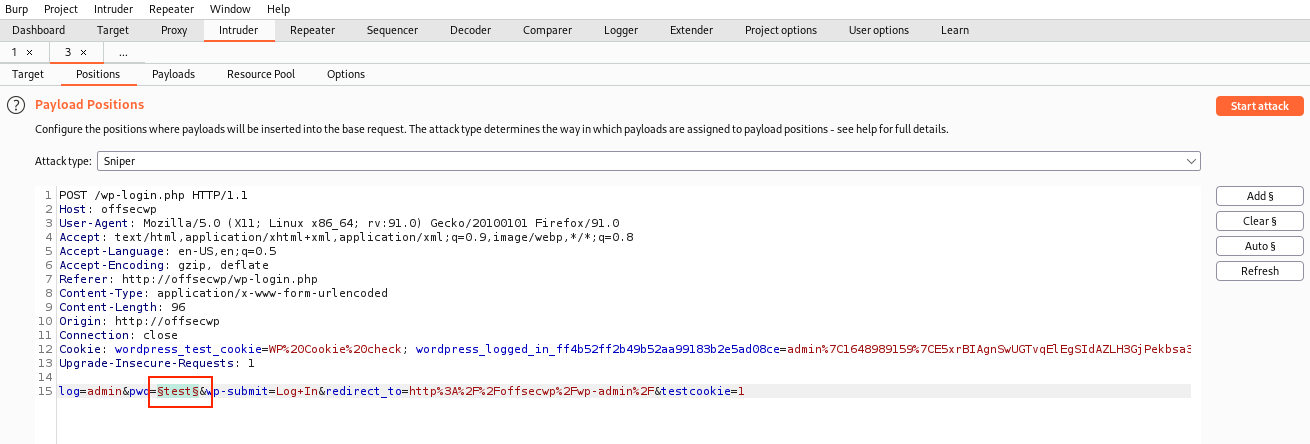Screen dimensions: 1310x444
Task: Click the POST /wp-login.php request line
Action: tap(152, 195)
